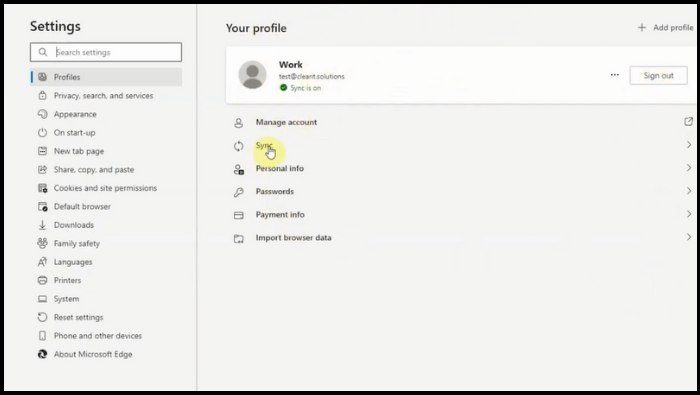
Task: Click the Downloads arrow icon
Action: pos(42,225)
